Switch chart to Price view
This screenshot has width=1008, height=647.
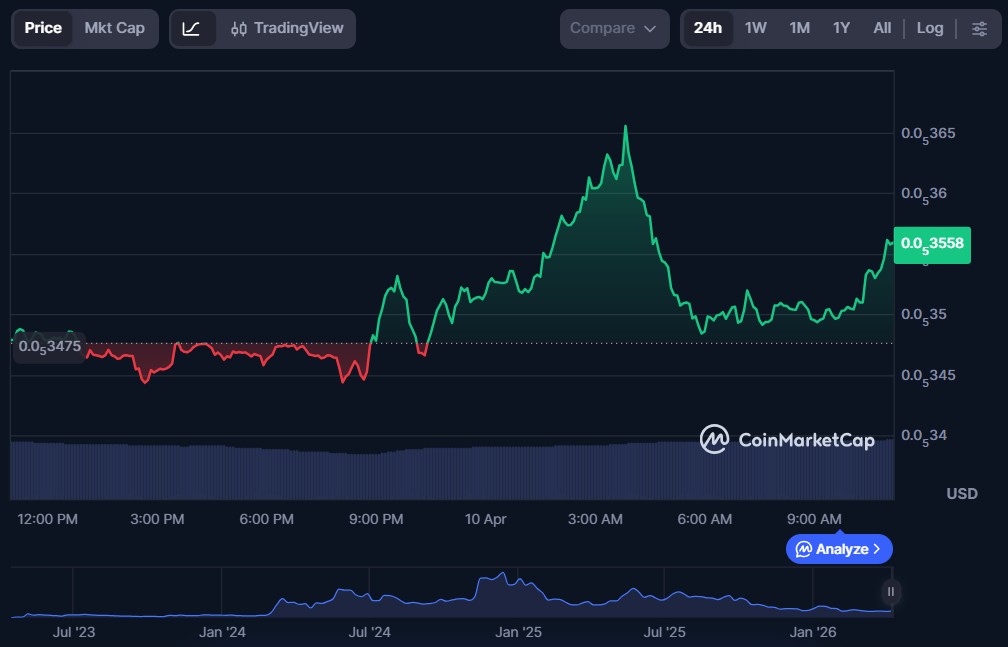43,28
